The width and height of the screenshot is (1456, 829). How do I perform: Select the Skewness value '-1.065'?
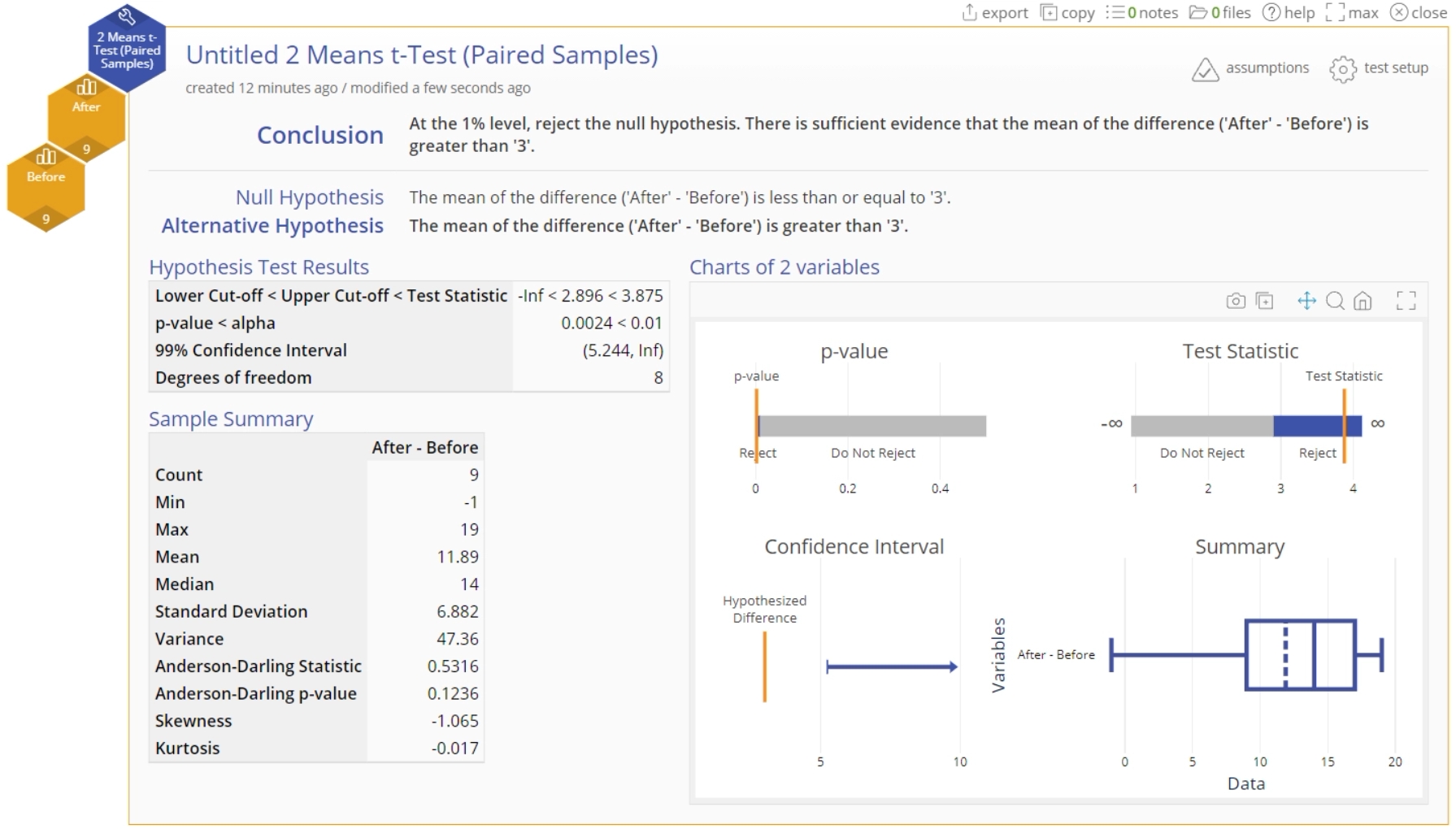tap(455, 721)
